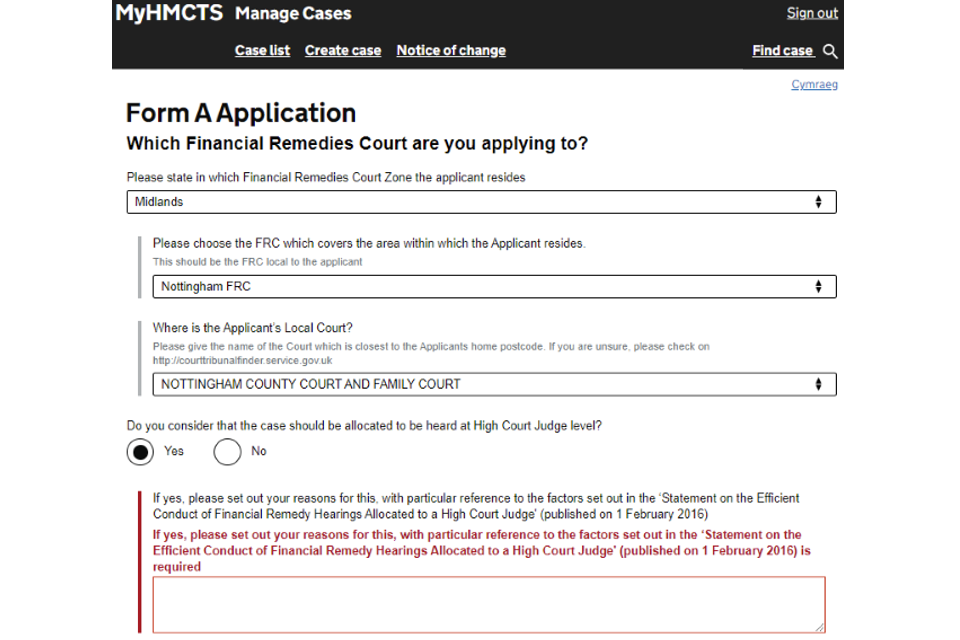The height and width of the screenshot is (640, 960).
Task: Click the Form A Application heading
Action: point(241,113)
